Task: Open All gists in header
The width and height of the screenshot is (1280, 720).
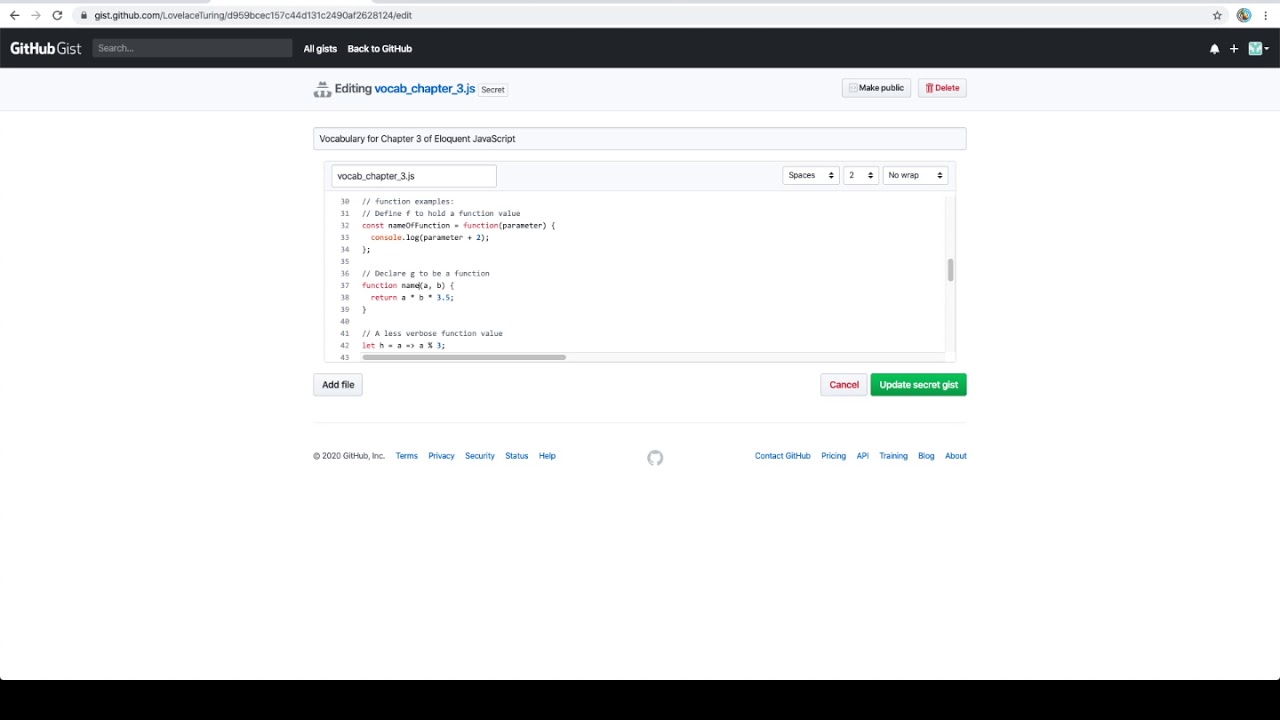Action: pyautogui.click(x=320, y=48)
